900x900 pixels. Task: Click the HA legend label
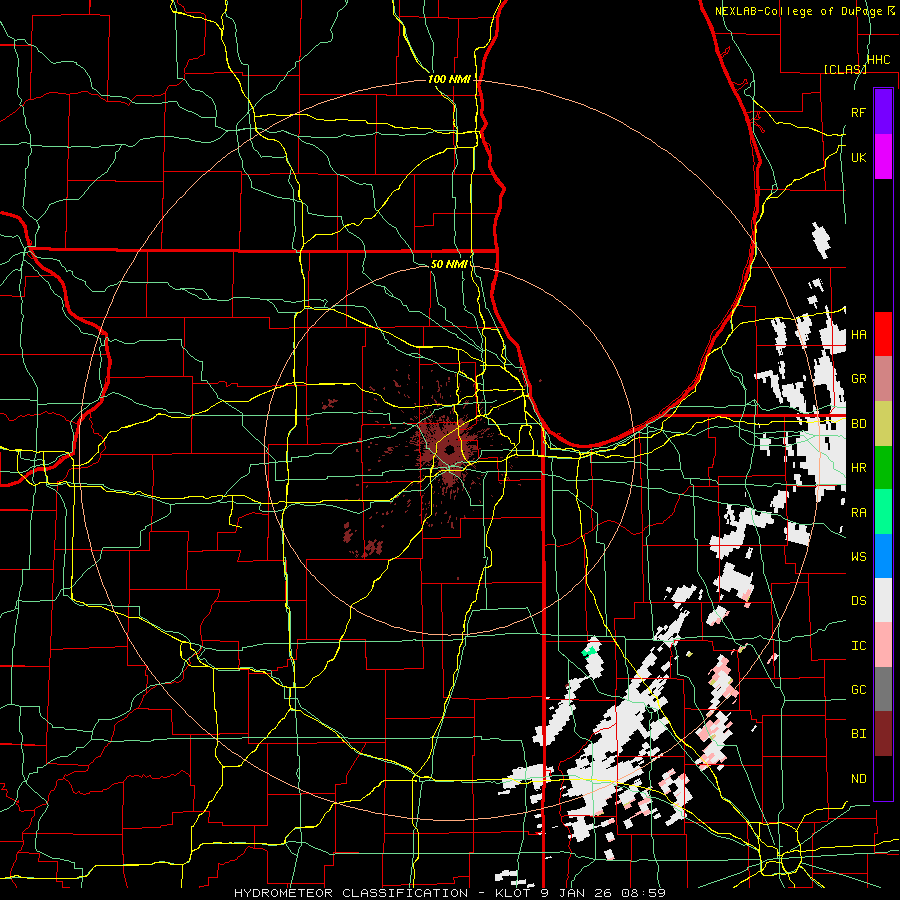coord(859,335)
